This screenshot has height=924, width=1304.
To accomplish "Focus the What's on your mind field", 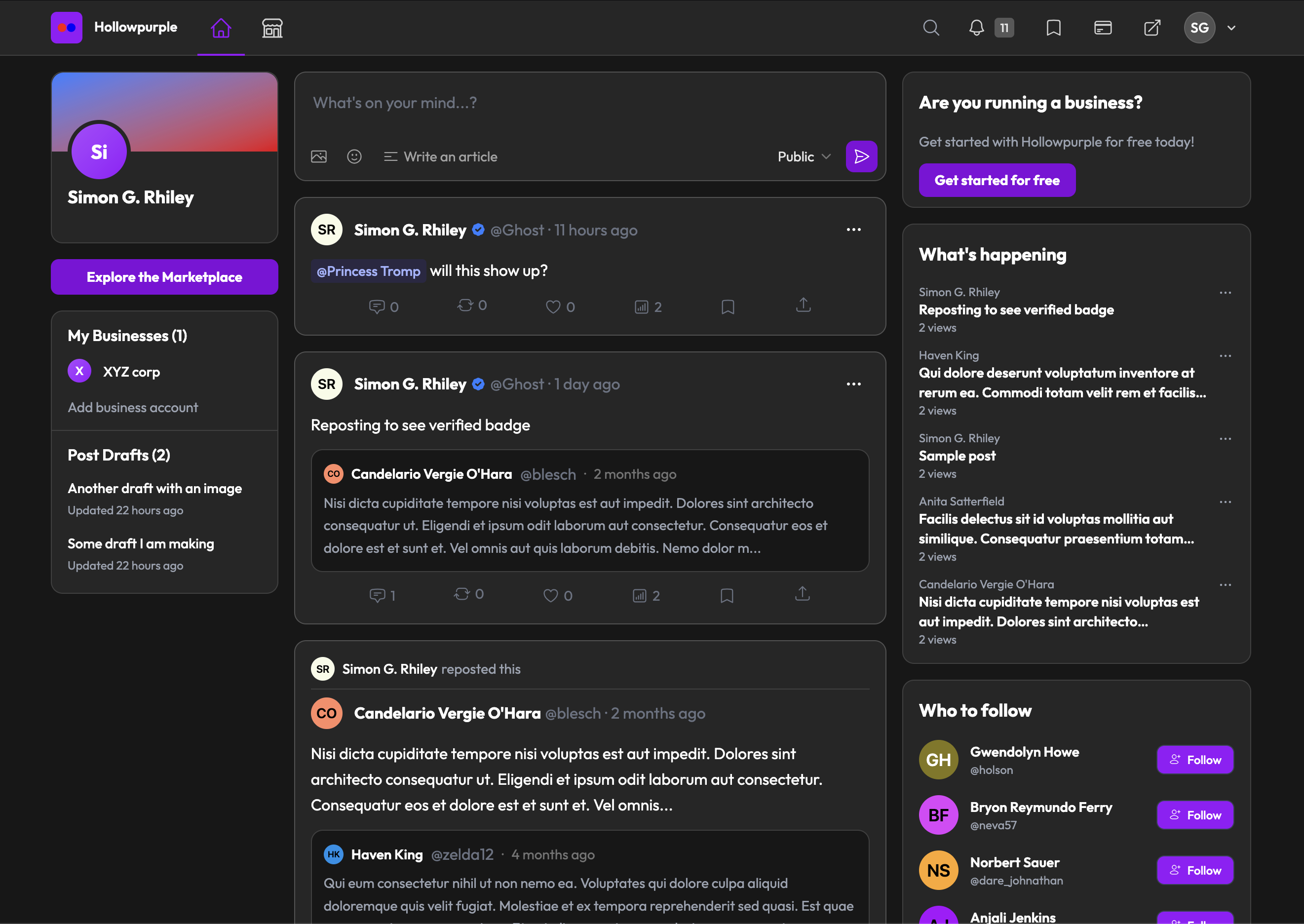I will (x=590, y=103).
